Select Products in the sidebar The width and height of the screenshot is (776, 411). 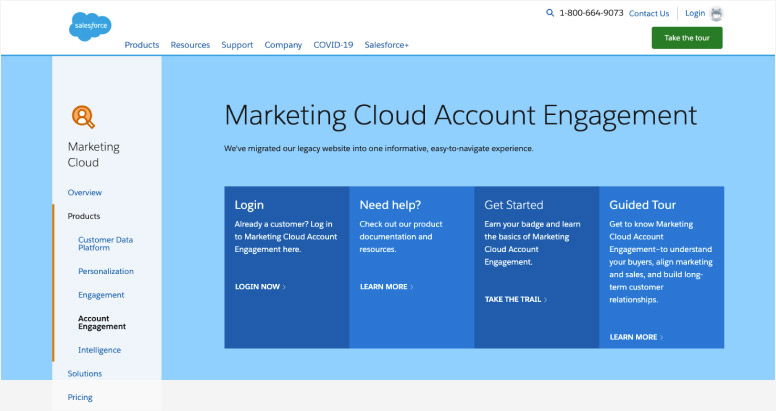(84, 216)
